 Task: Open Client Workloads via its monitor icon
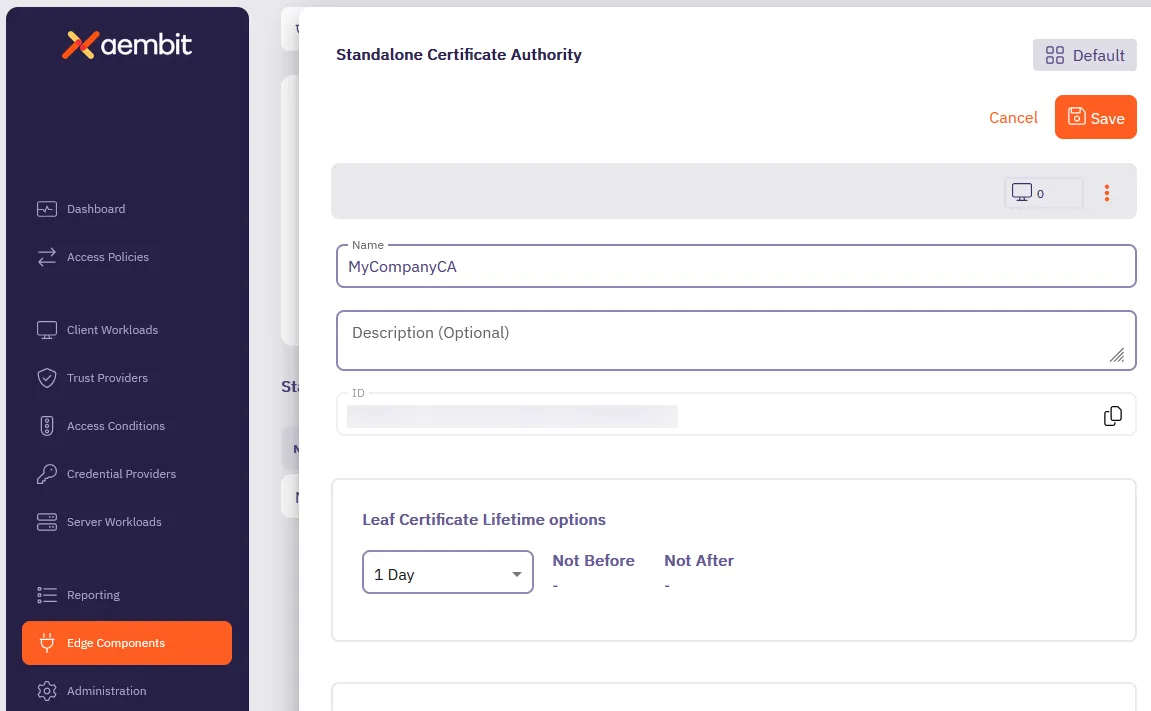[46, 329]
